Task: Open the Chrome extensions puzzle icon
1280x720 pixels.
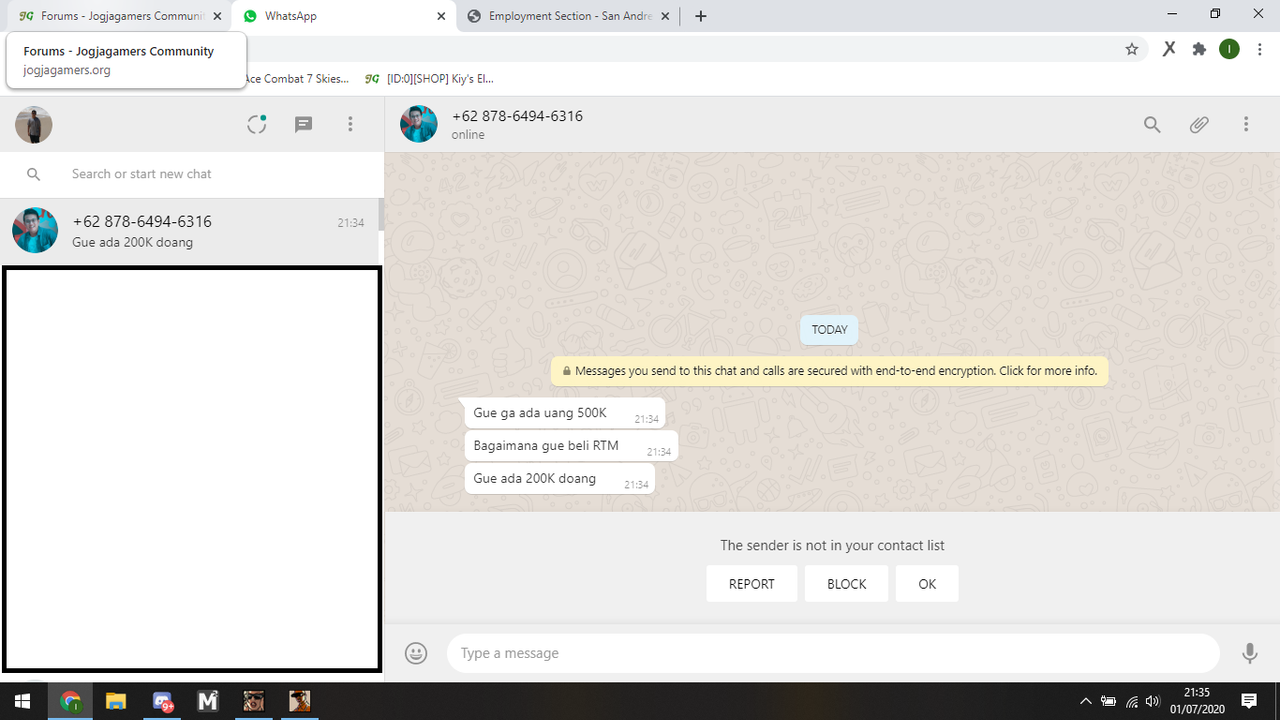Action: (x=1199, y=49)
